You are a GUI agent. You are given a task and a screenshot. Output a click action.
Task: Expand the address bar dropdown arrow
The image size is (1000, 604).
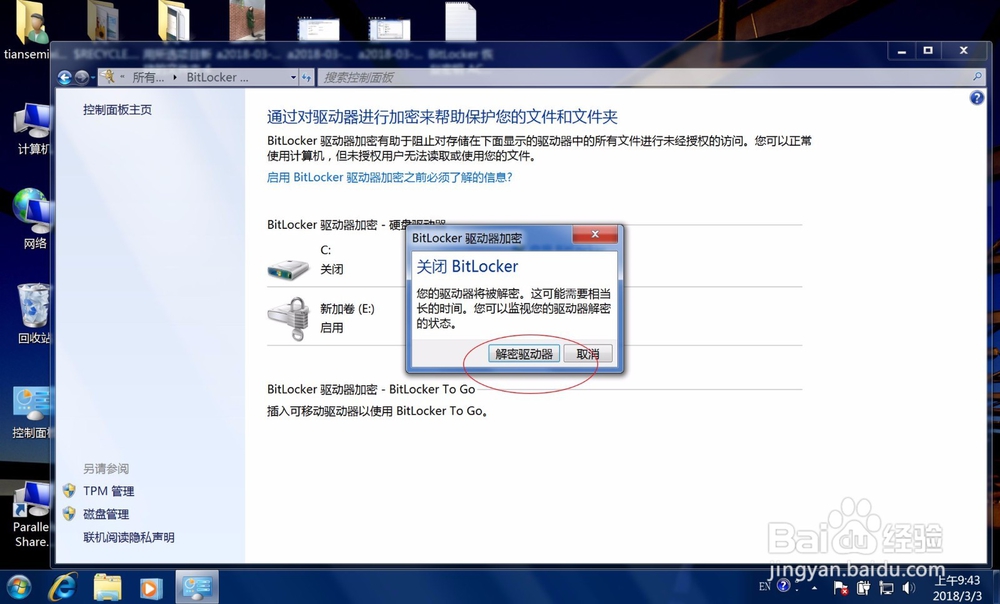(x=293, y=77)
